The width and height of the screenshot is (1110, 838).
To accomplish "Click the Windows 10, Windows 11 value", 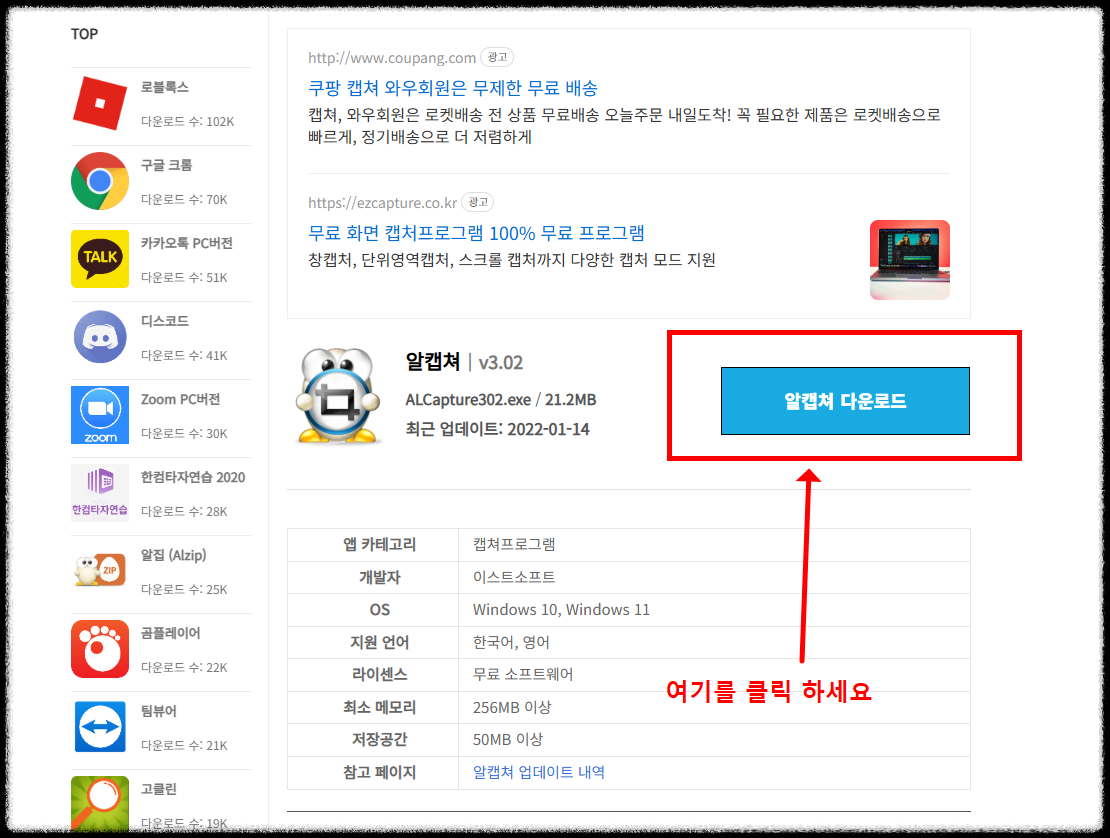I will pos(561,609).
